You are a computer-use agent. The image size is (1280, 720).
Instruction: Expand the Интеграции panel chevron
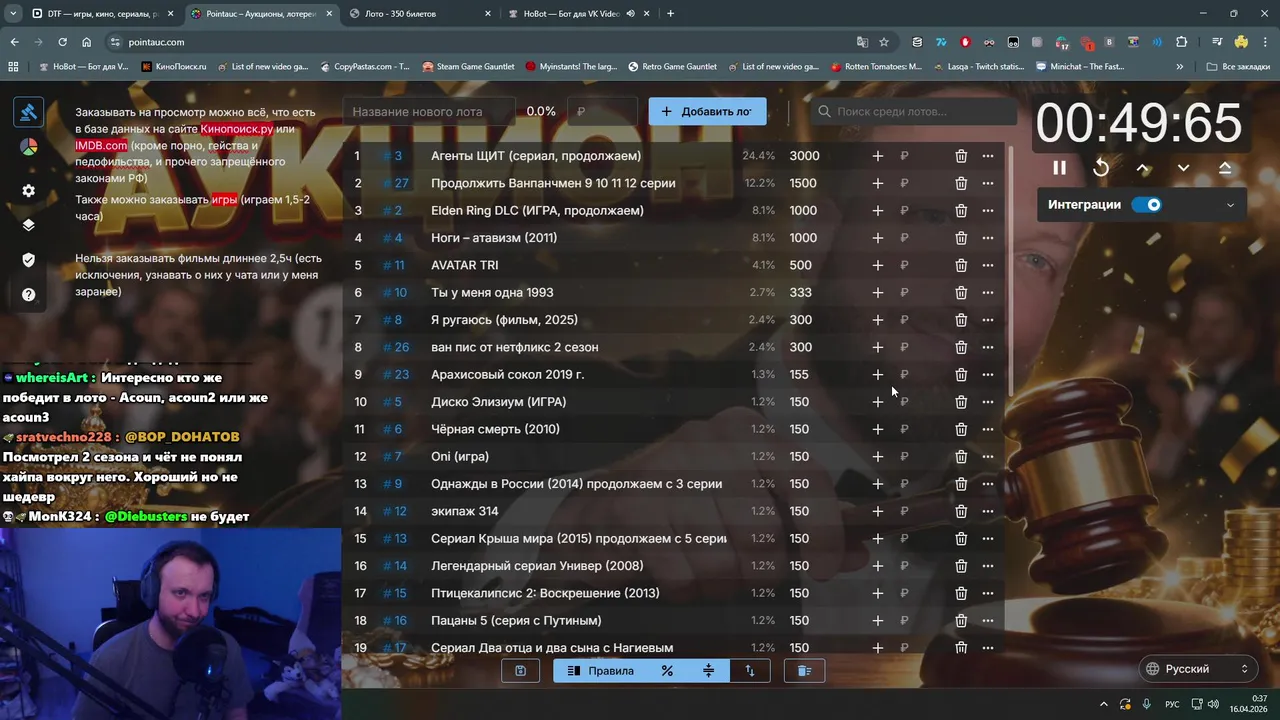click(x=1230, y=205)
